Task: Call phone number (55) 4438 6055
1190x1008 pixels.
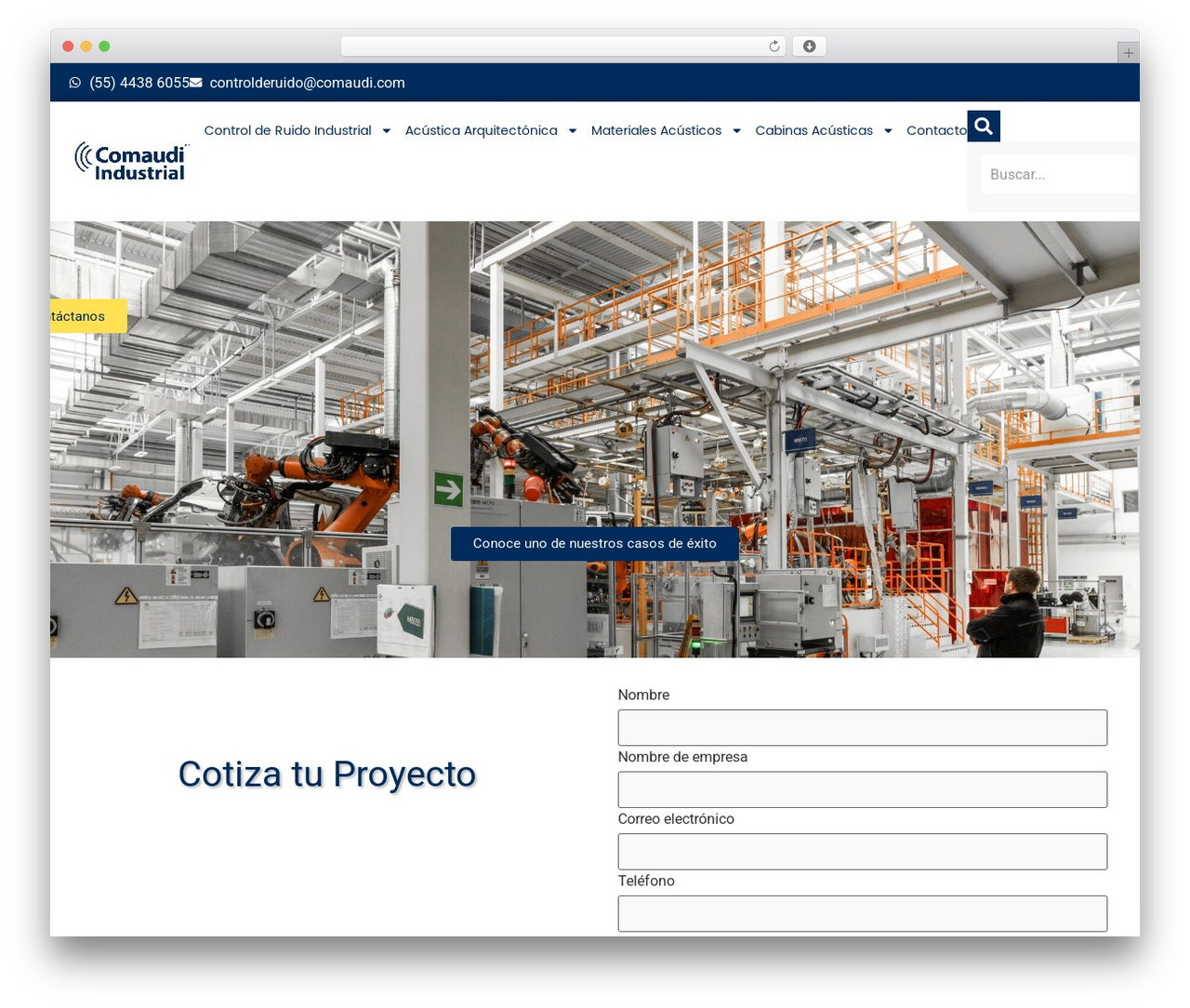Action: [x=139, y=83]
